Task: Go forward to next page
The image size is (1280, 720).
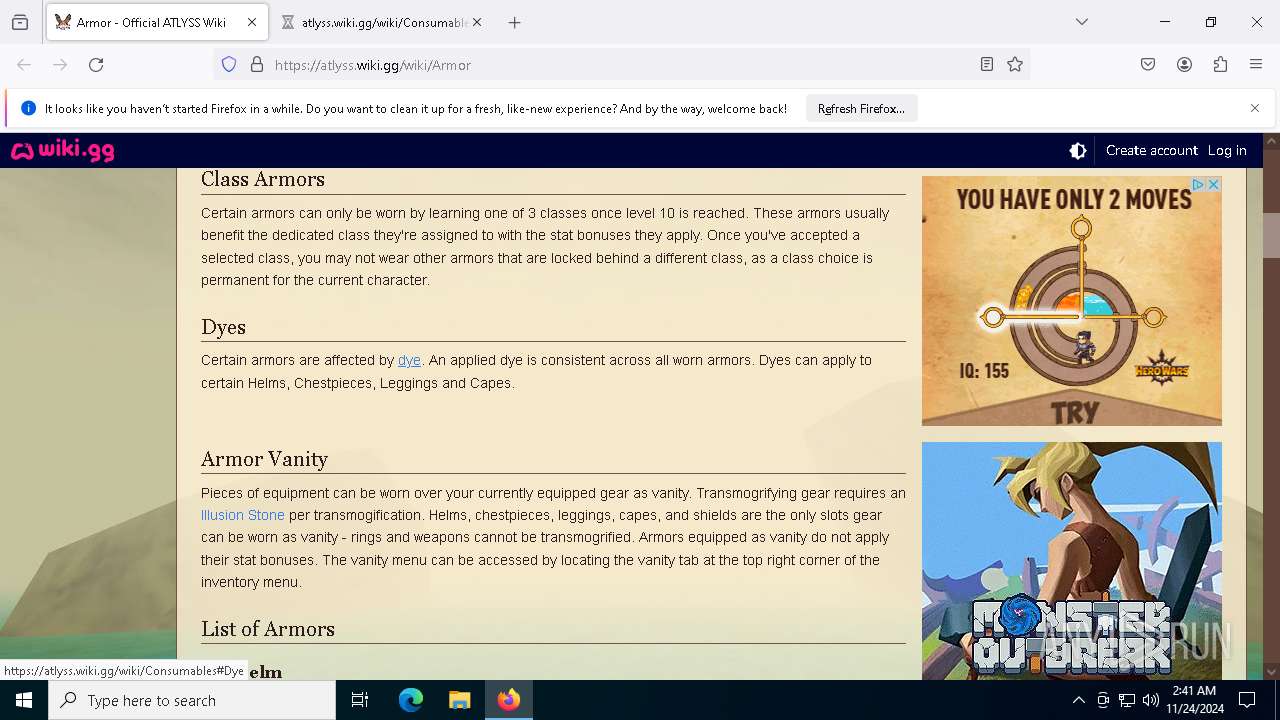Action: pos(60,65)
